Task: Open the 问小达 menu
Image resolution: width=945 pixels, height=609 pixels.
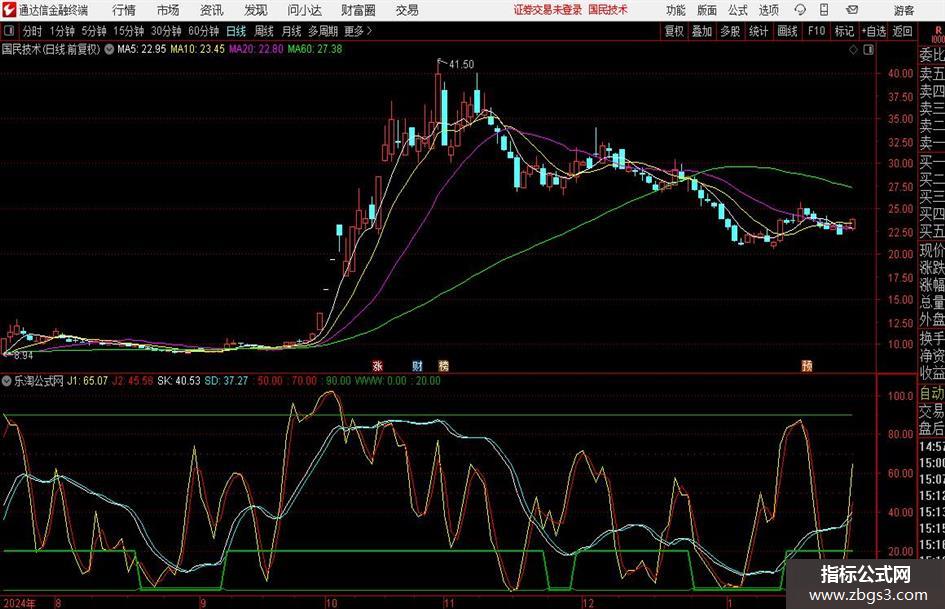Action: [x=304, y=10]
